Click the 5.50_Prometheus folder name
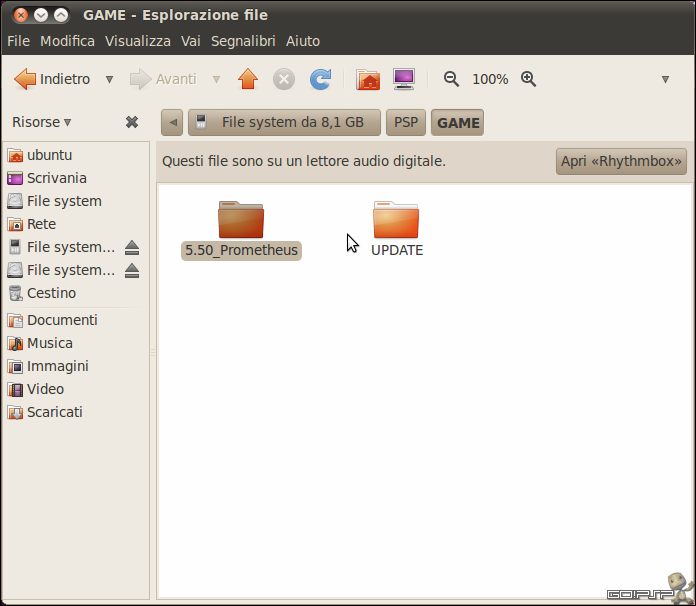696x606 pixels. [241, 250]
